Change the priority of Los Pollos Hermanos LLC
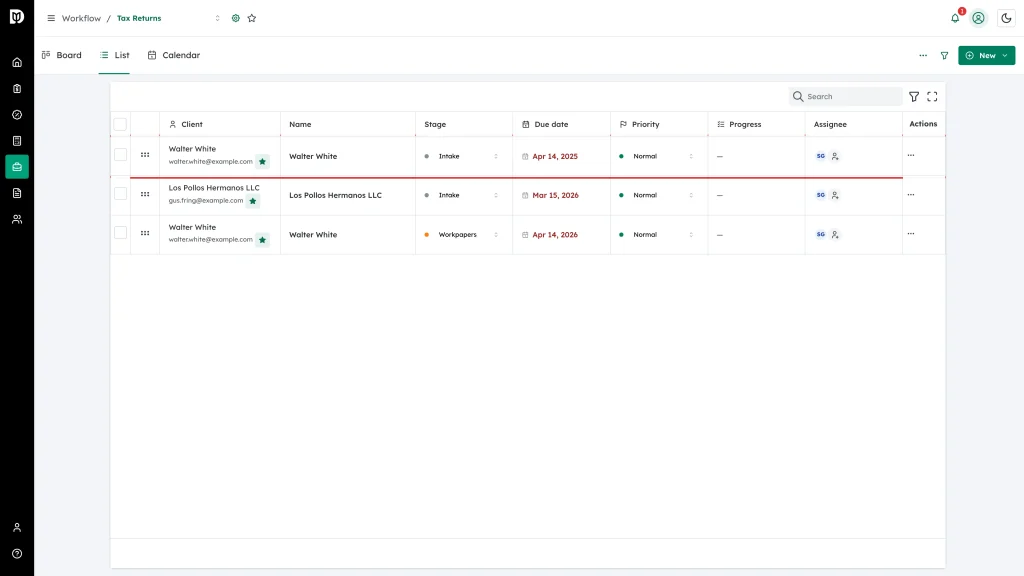 click(x=656, y=195)
